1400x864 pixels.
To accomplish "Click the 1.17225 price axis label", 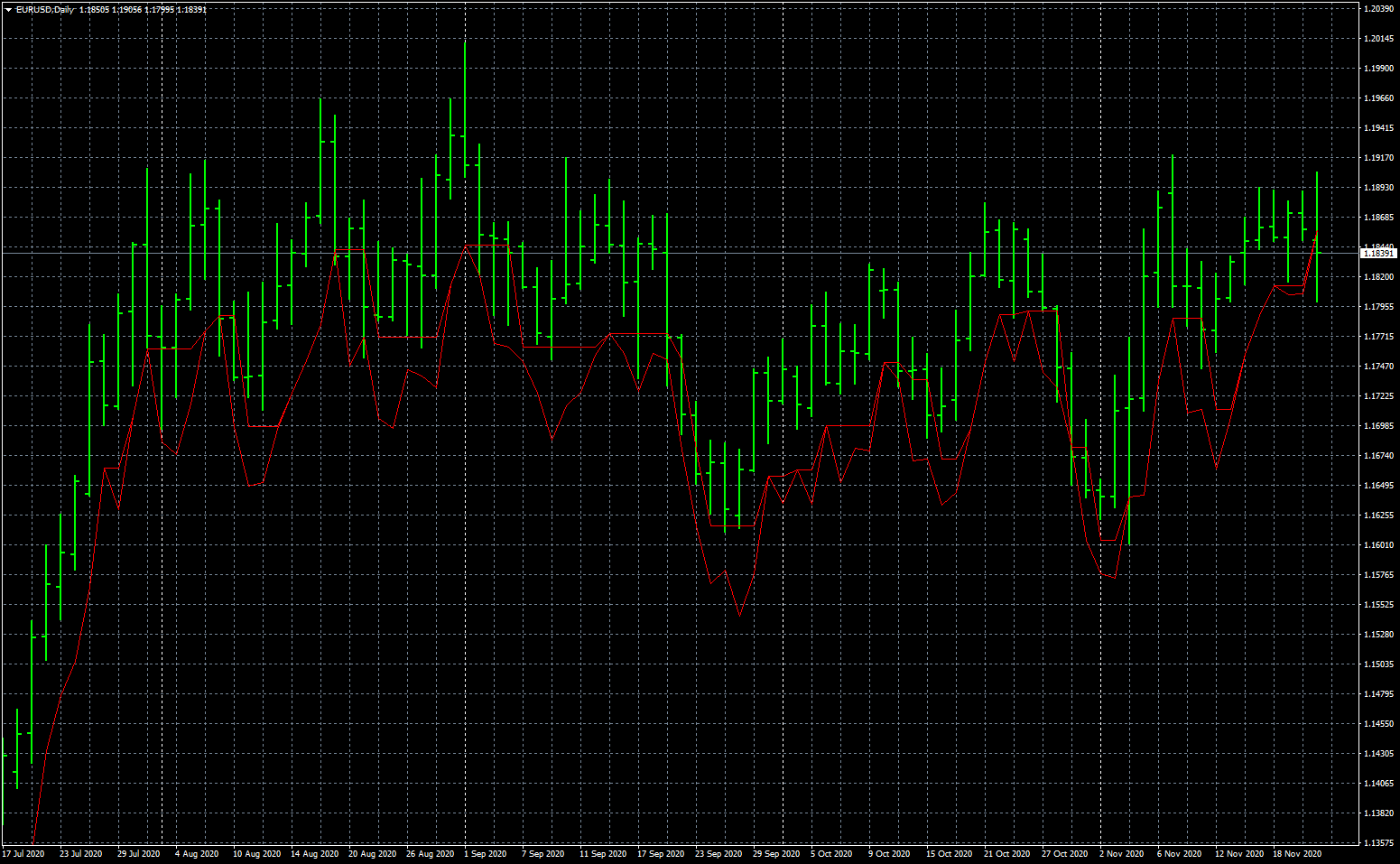I will click(1377, 396).
